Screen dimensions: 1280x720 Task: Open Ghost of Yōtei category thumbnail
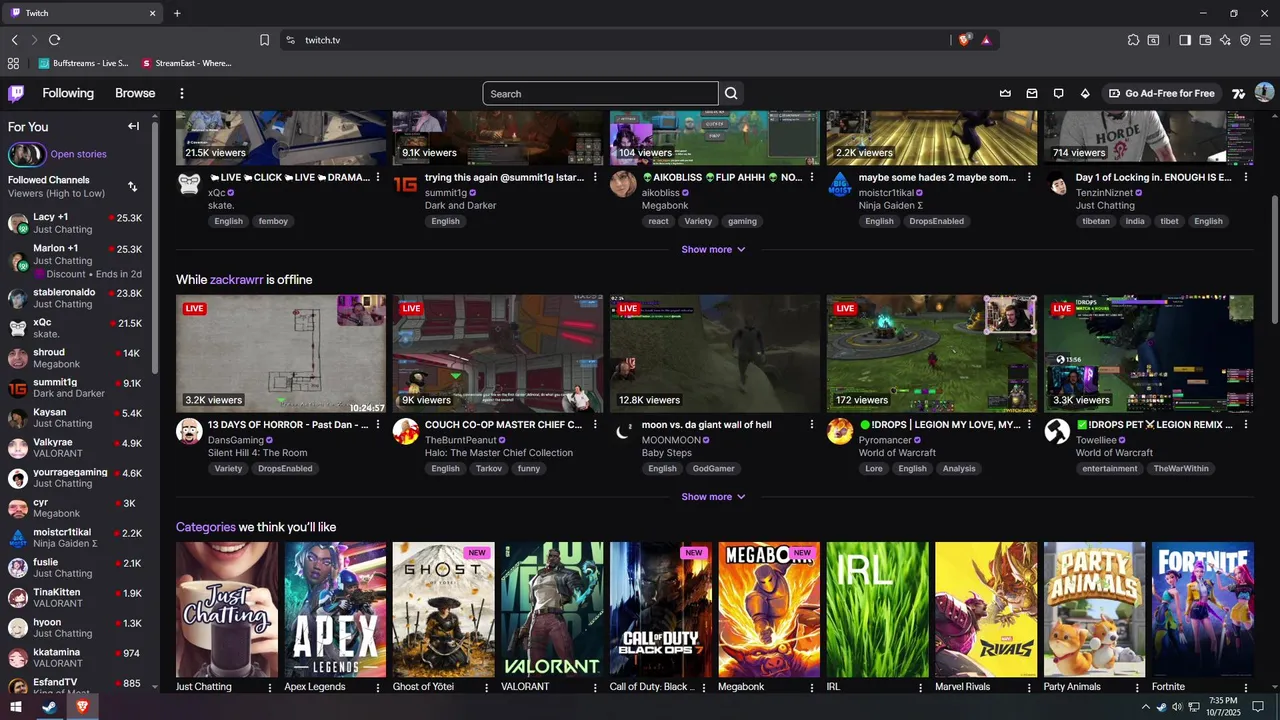[443, 610]
